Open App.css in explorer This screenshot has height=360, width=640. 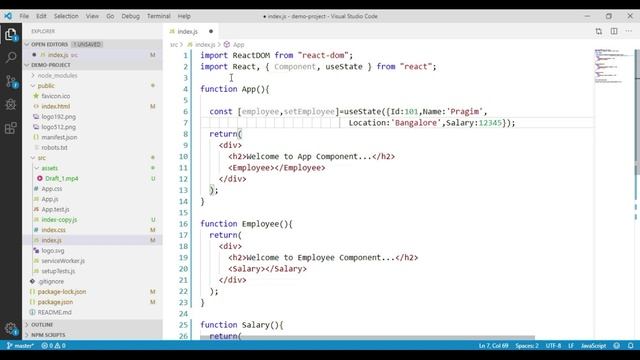pos(52,189)
